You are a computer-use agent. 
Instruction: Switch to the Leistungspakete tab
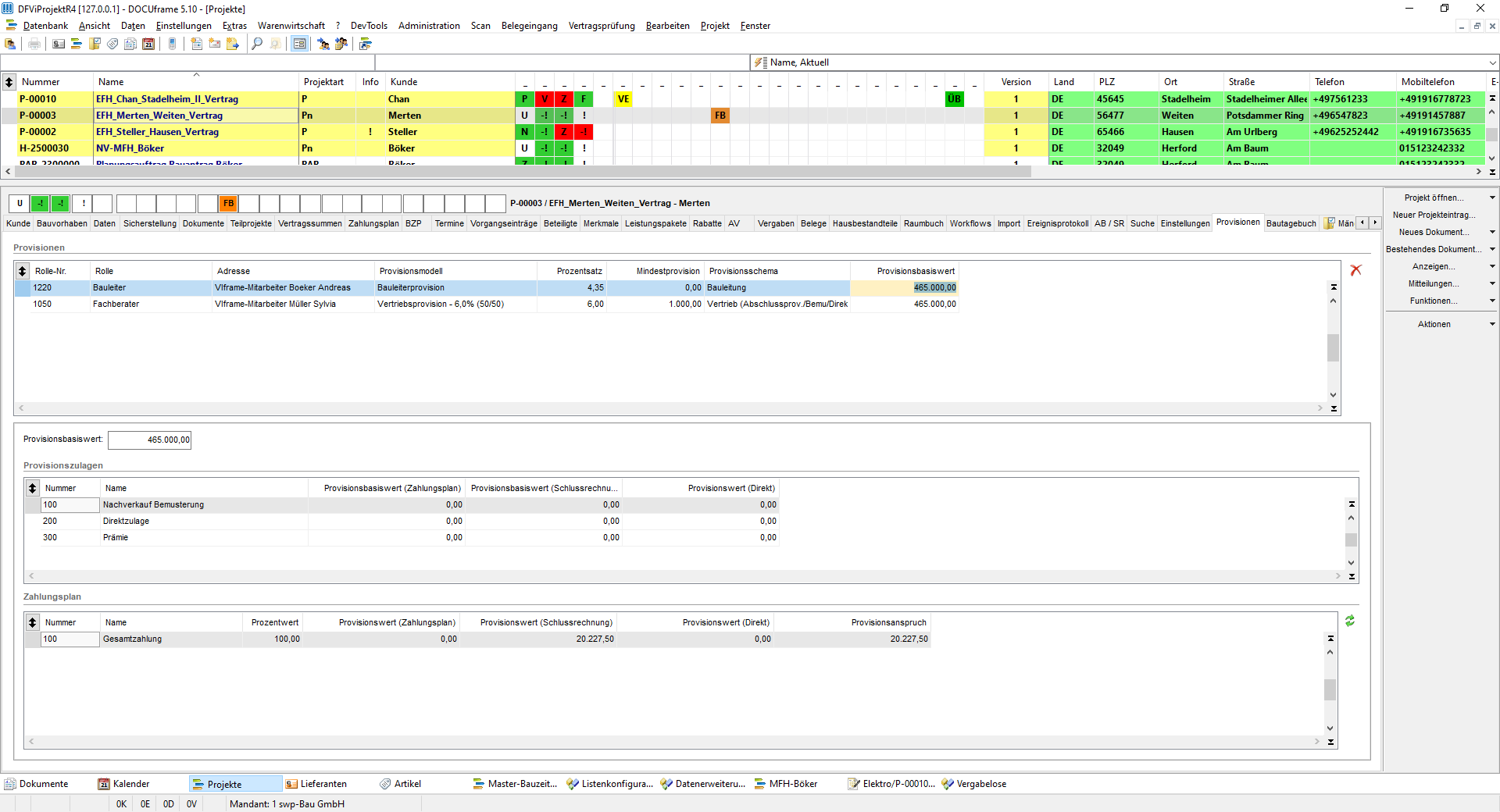pos(655,223)
